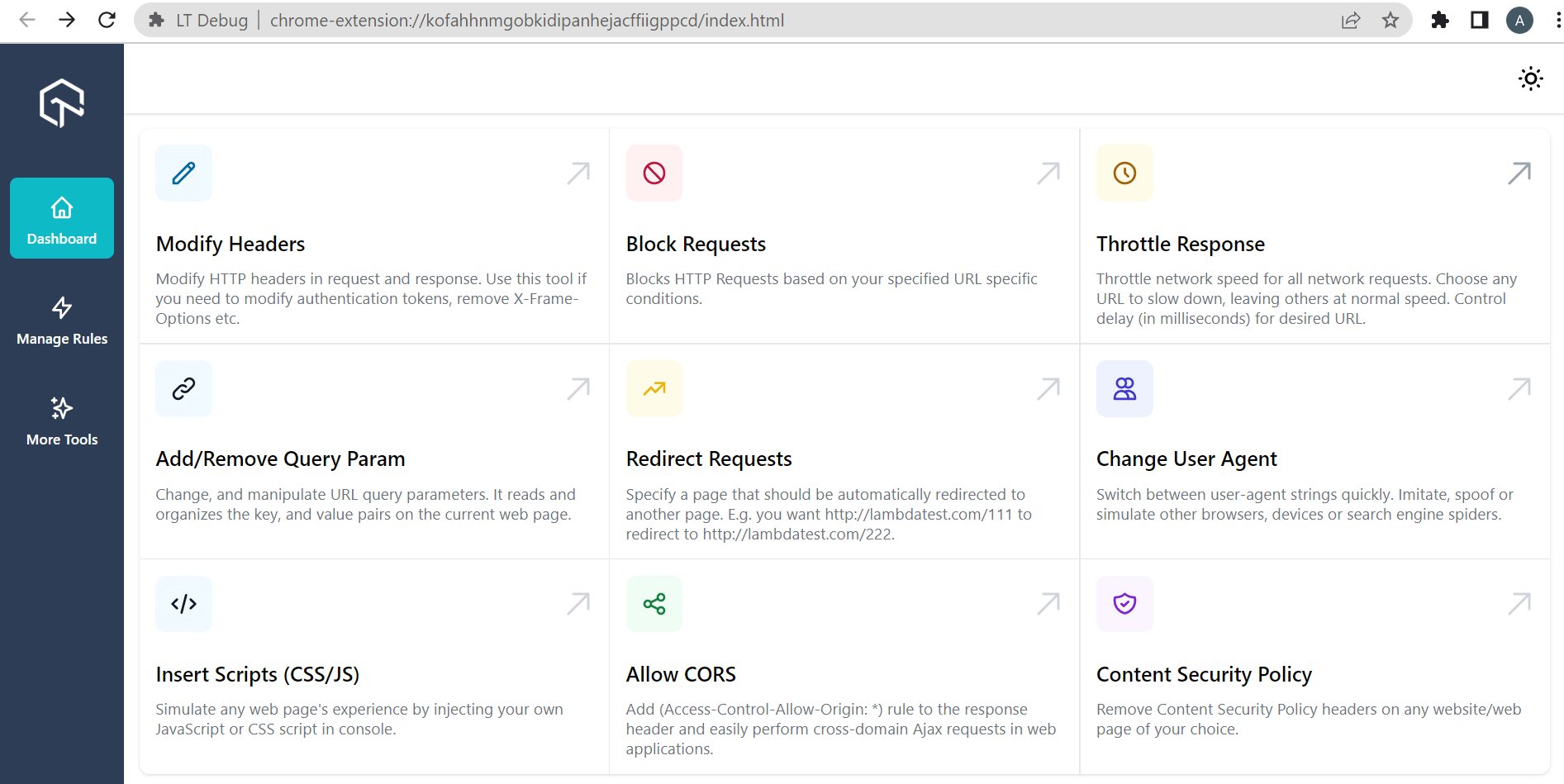
Task: Select the Dashboard sidebar tab
Action: (62, 219)
